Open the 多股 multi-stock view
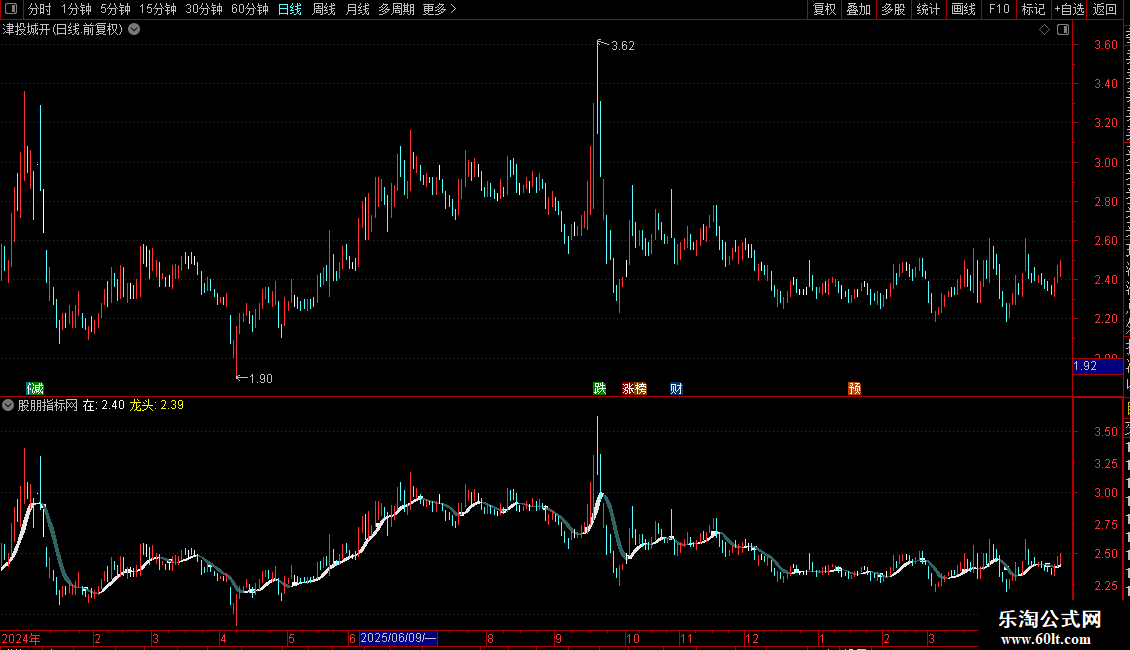1130x650 pixels. tap(893, 9)
